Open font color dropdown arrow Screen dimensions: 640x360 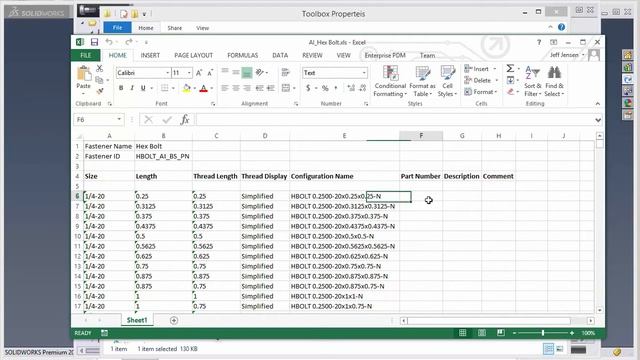point(211,88)
